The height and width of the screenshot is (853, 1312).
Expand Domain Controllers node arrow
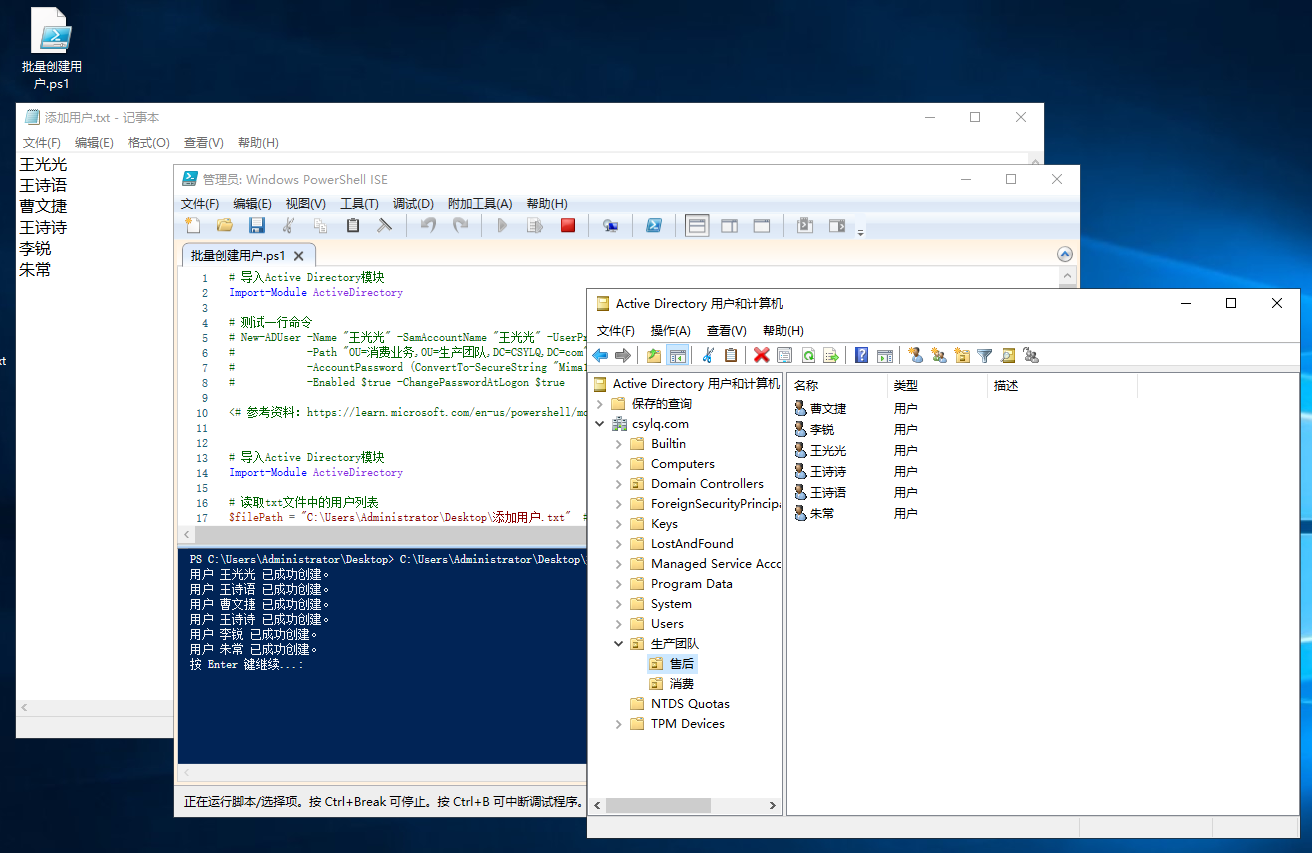619,484
